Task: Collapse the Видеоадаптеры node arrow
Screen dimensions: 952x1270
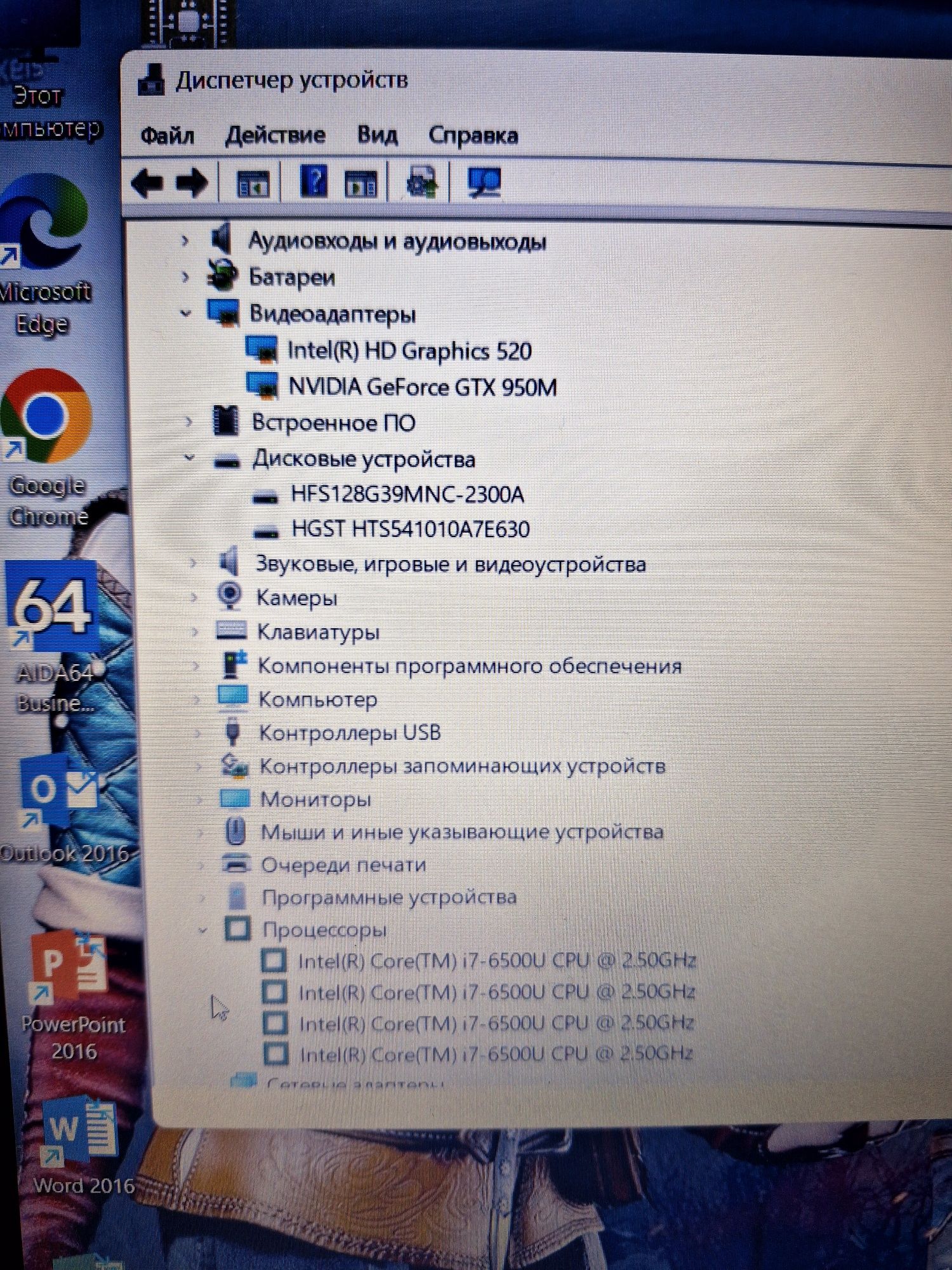Action: [x=185, y=313]
